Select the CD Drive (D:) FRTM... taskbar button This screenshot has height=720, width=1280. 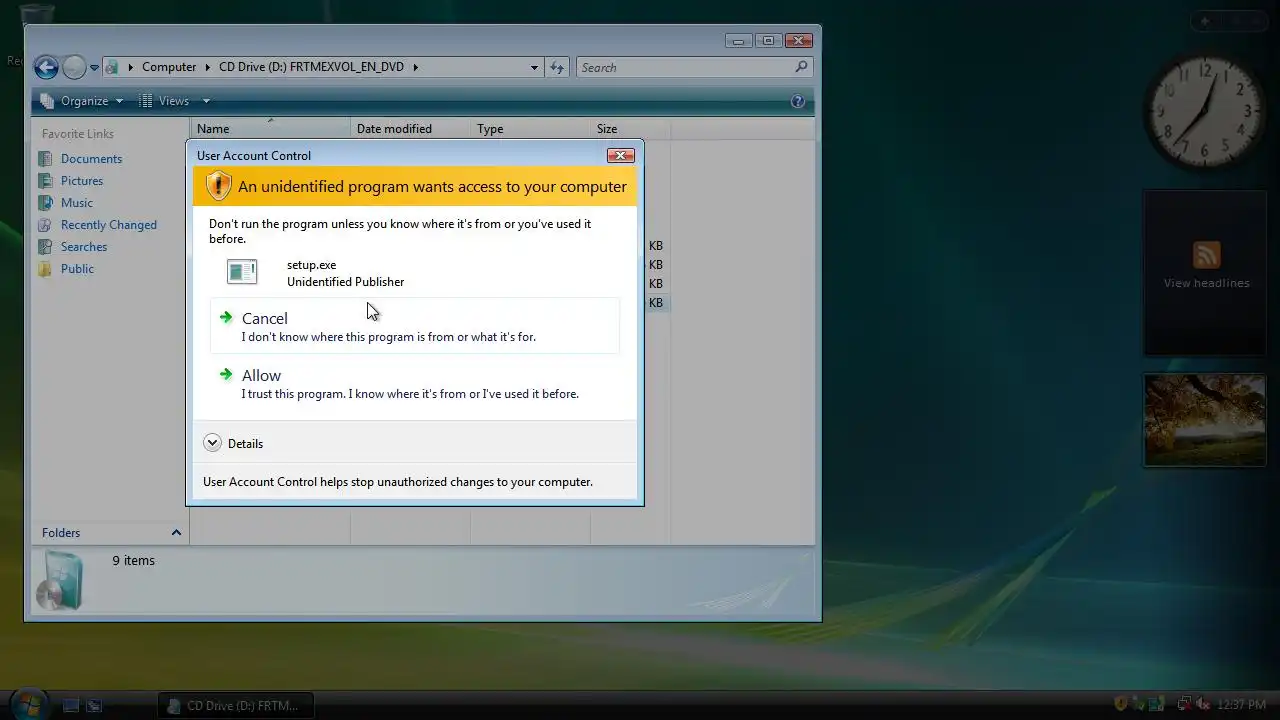(x=236, y=706)
